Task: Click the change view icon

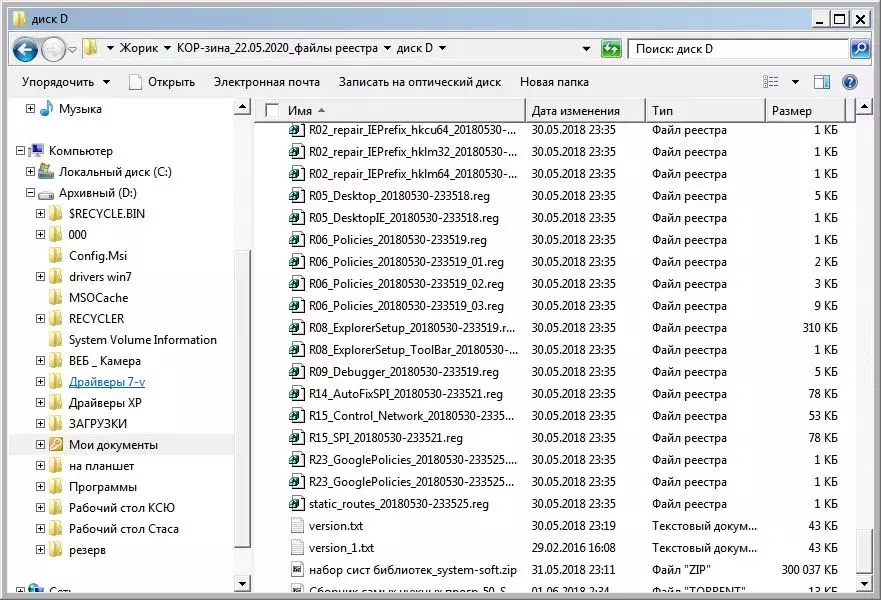Action: coord(771,82)
